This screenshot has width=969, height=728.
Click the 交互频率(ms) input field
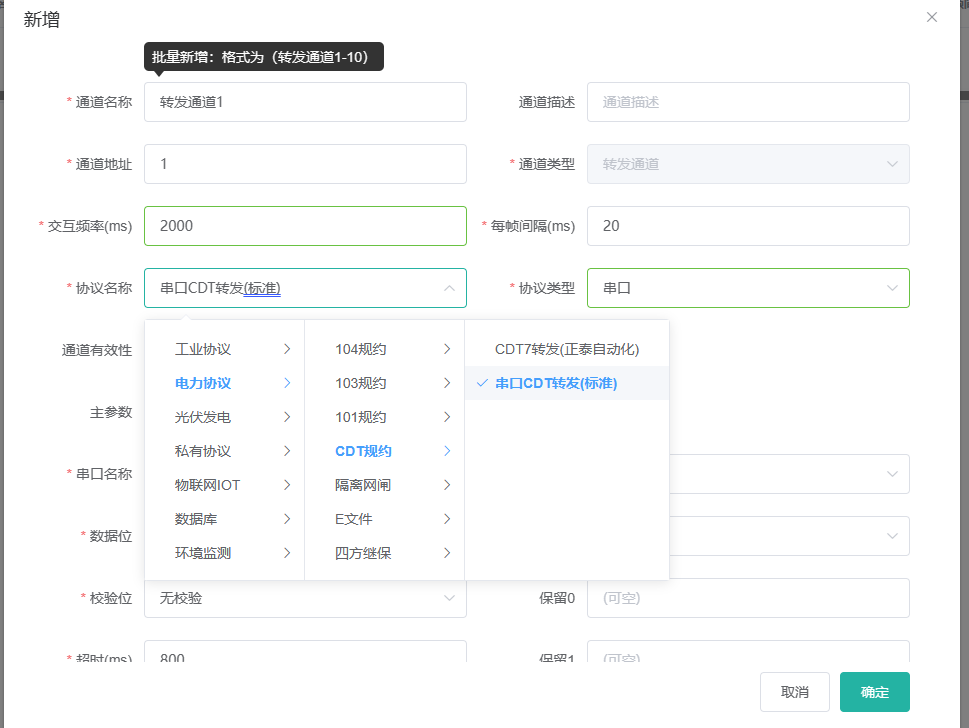tap(305, 226)
